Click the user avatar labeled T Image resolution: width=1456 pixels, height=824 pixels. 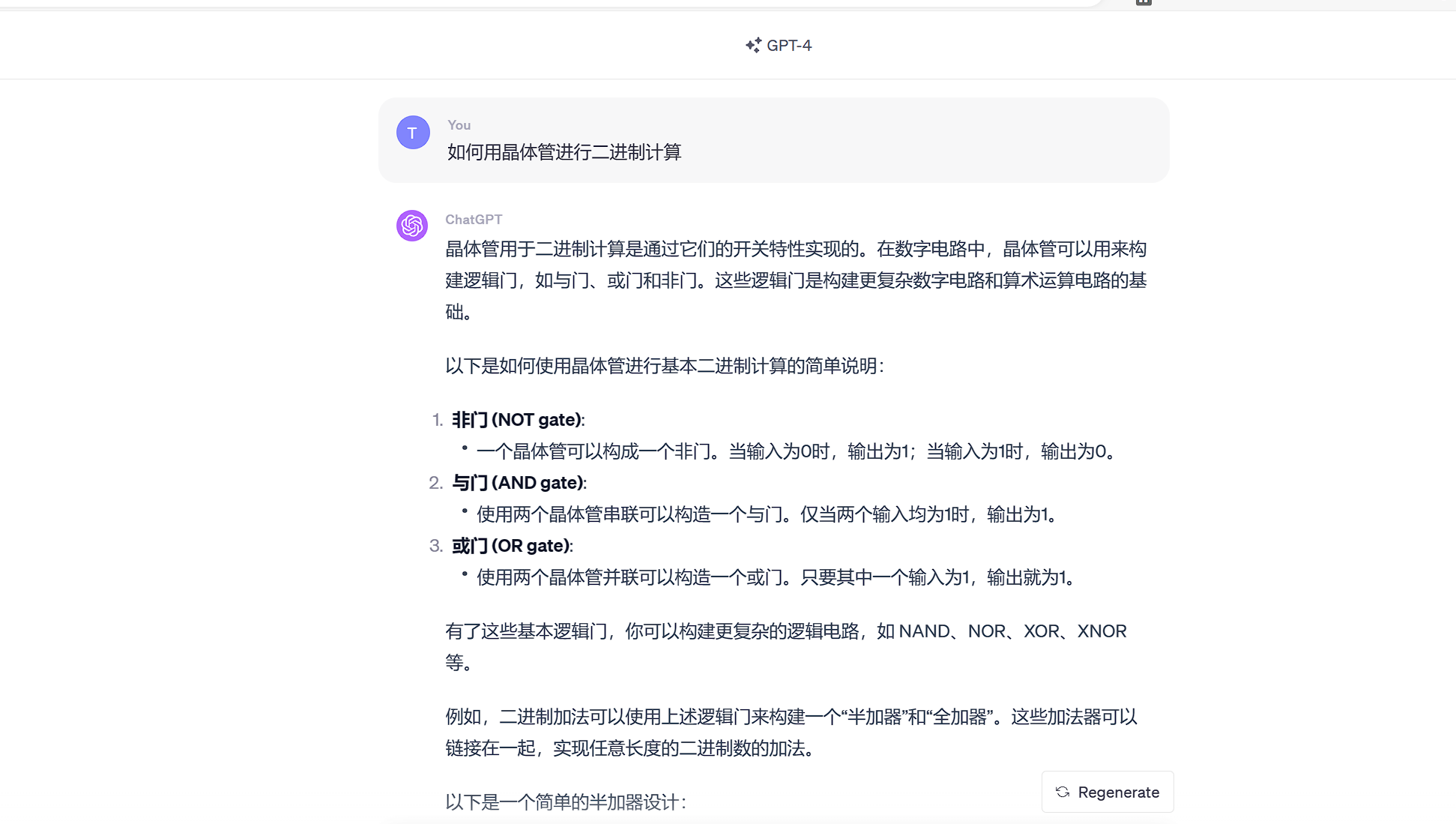[x=413, y=133]
